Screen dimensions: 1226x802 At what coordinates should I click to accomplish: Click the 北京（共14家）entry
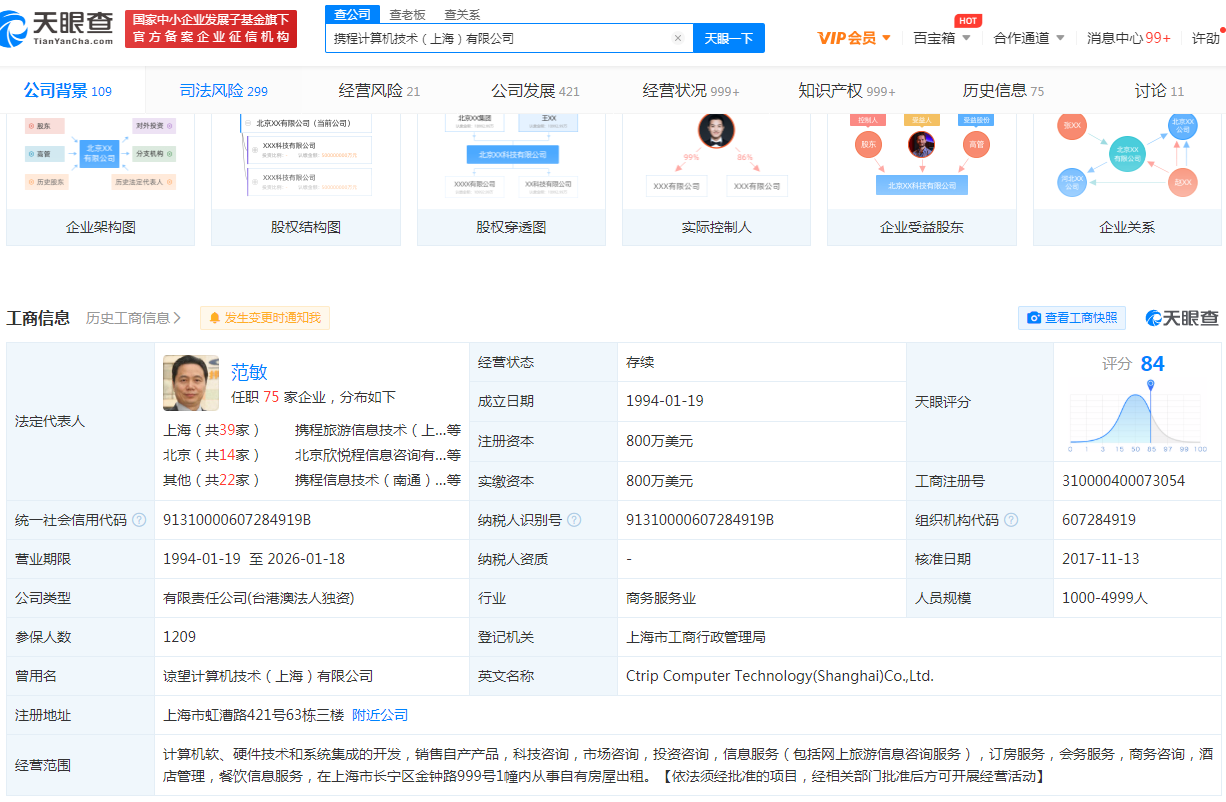coord(212,455)
